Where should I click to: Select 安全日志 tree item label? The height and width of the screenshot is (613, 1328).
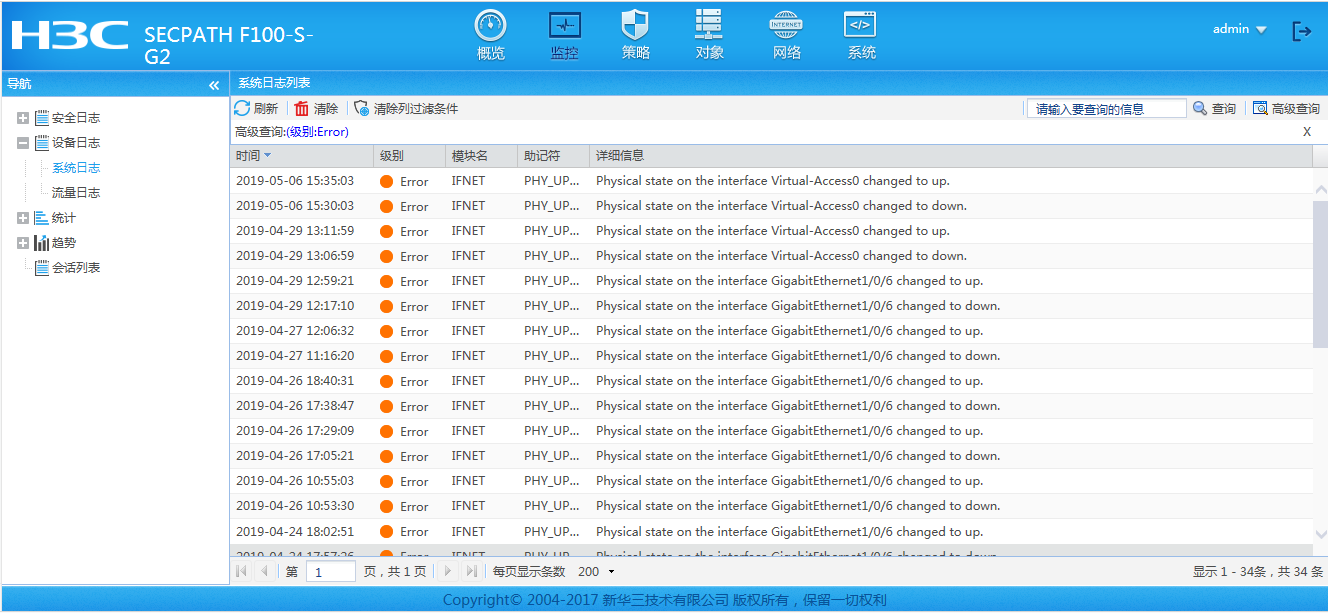(x=76, y=118)
